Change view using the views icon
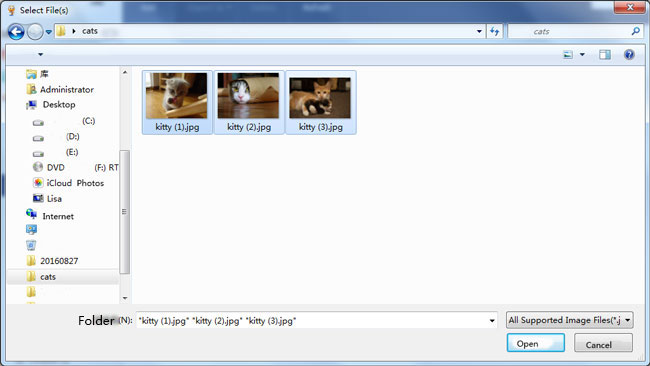Viewport: 650px width, 366px height. point(568,54)
